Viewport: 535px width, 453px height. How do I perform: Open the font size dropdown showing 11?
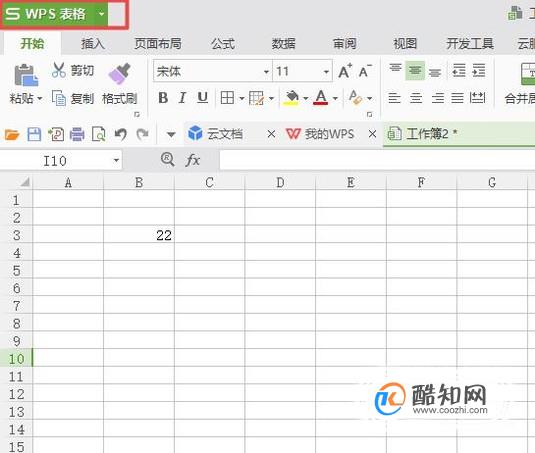(326, 72)
